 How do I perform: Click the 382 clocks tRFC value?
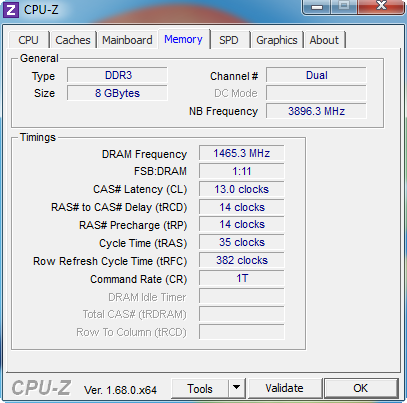[242, 260]
